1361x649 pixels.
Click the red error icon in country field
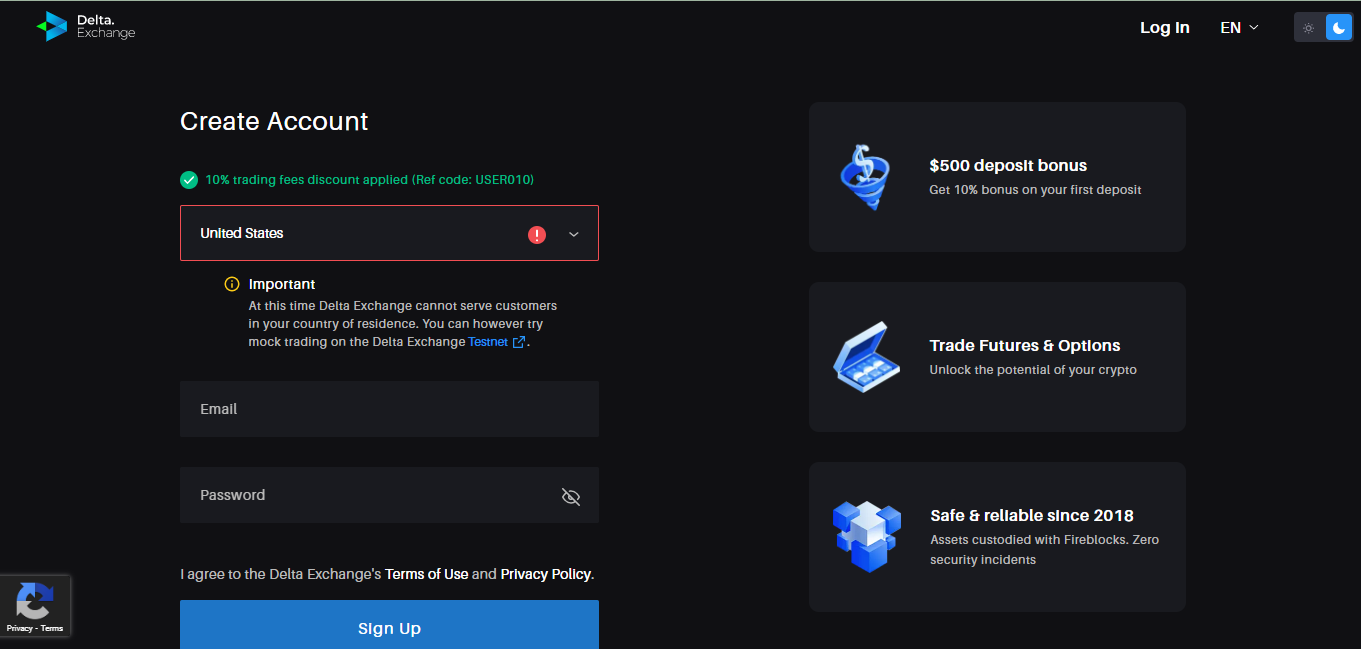coord(537,235)
